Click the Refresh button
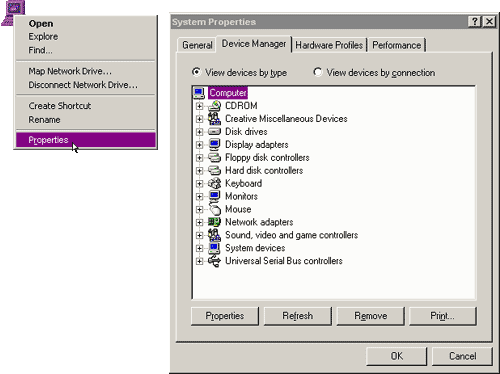 click(297, 316)
